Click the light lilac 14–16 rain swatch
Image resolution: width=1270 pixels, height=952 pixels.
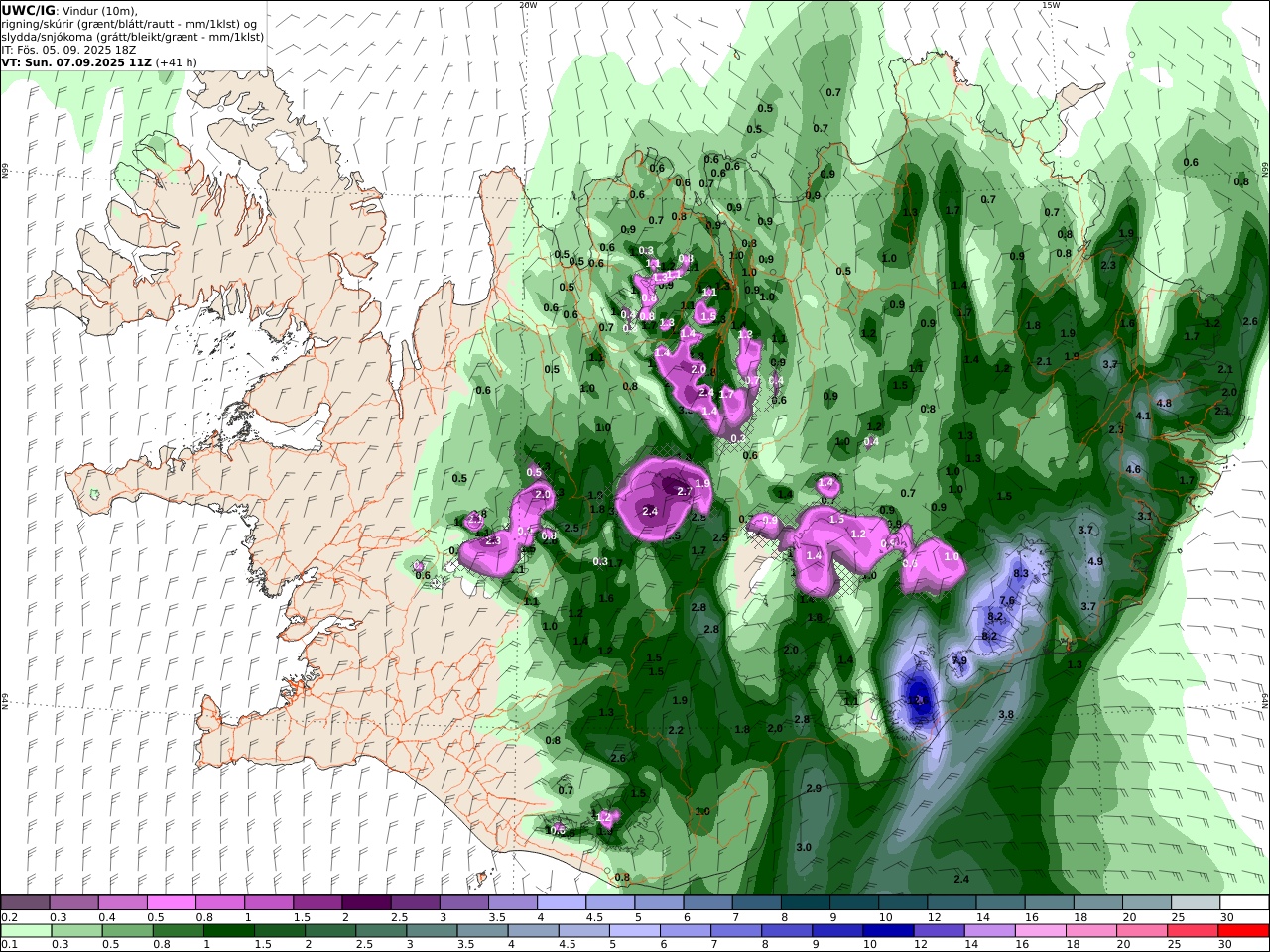[x=989, y=931]
